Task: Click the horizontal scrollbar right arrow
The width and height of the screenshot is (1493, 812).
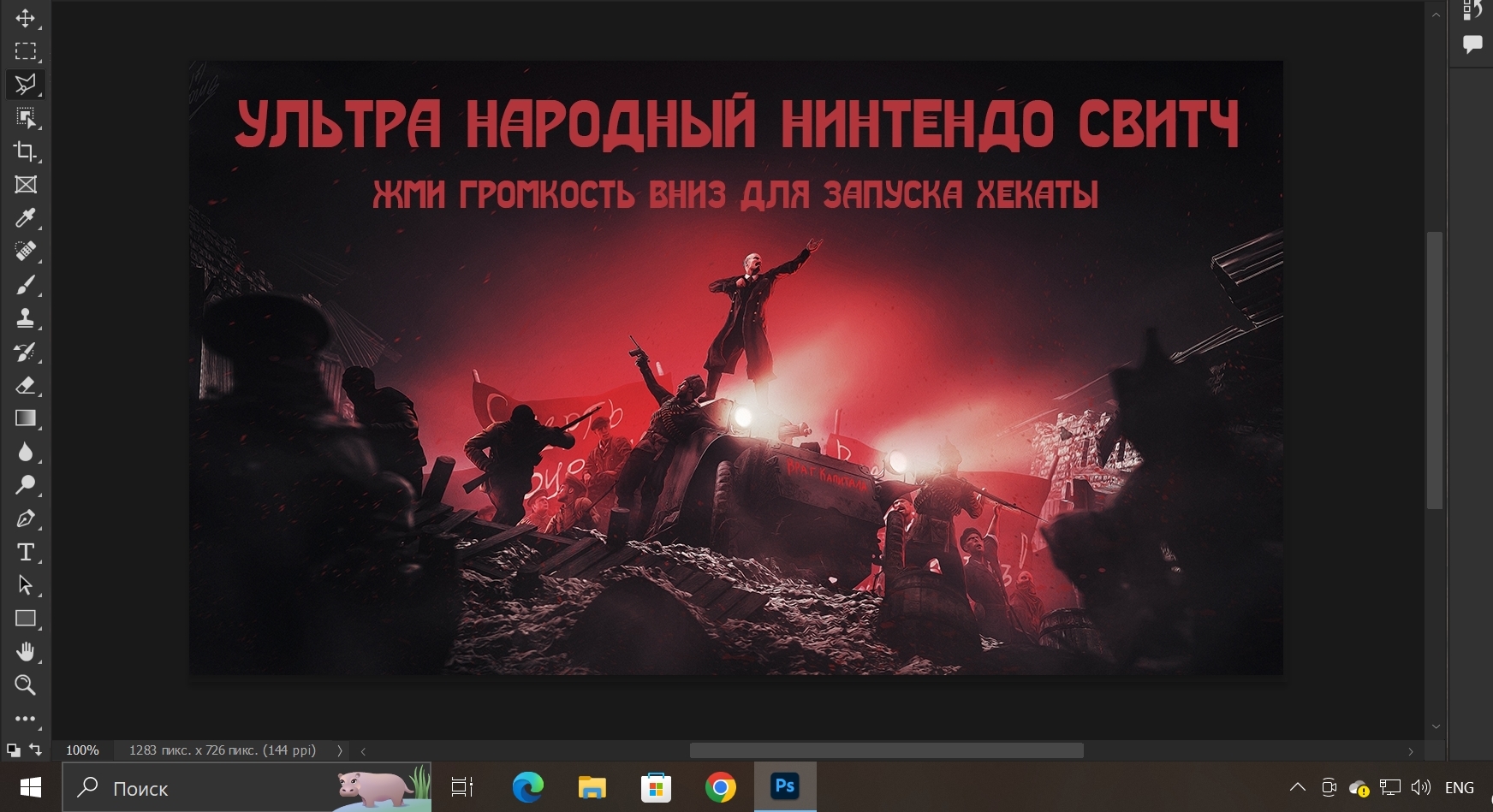Action: pyautogui.click(x=1411, y=751)
